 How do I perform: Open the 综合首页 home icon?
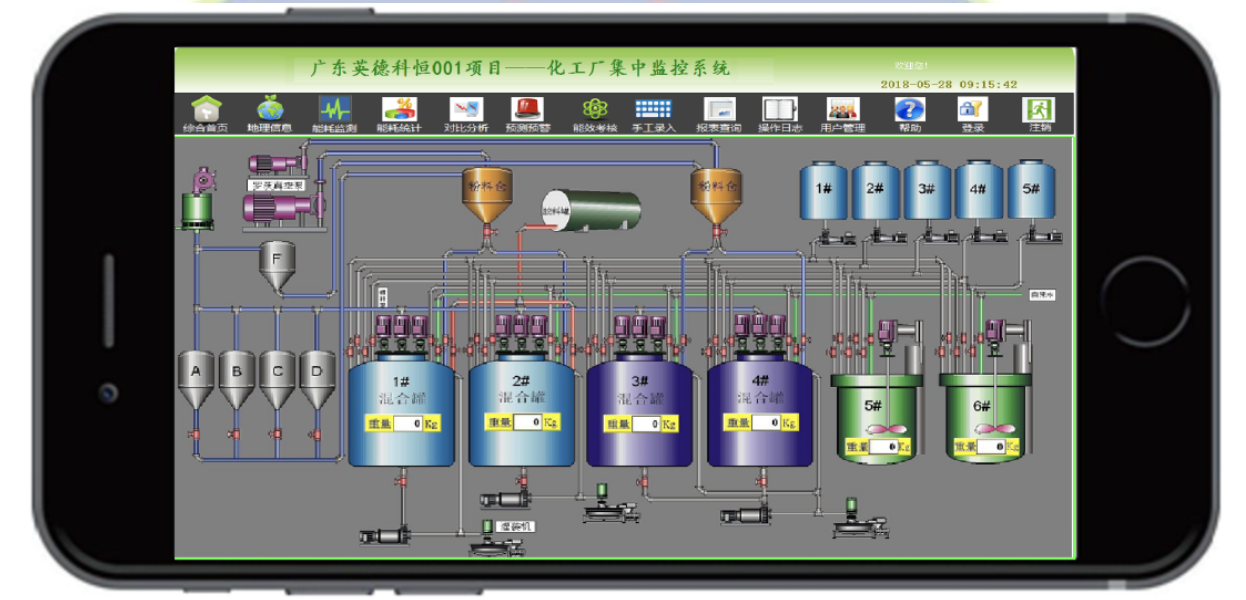coord(205,109)
